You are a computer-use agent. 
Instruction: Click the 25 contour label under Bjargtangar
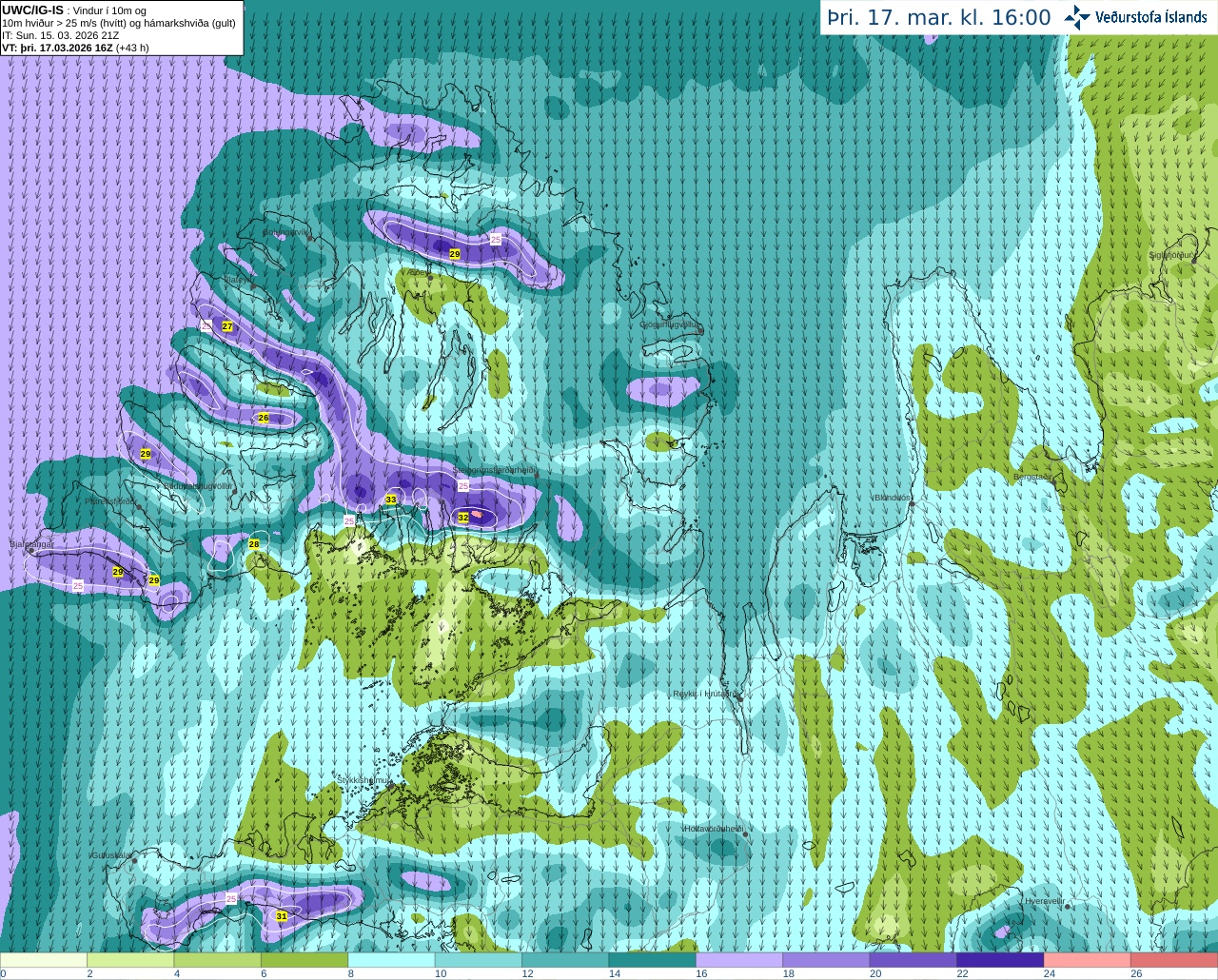(x=78, y=586)
